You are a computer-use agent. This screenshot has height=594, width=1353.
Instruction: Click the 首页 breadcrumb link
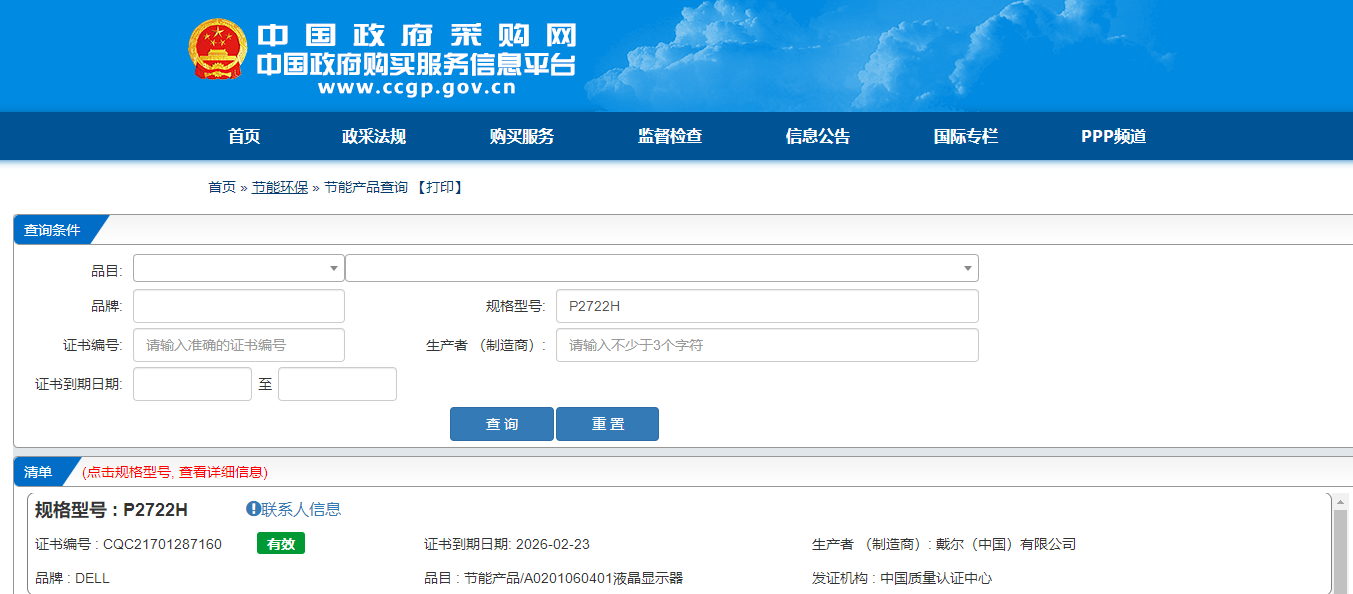coord(222,187)
